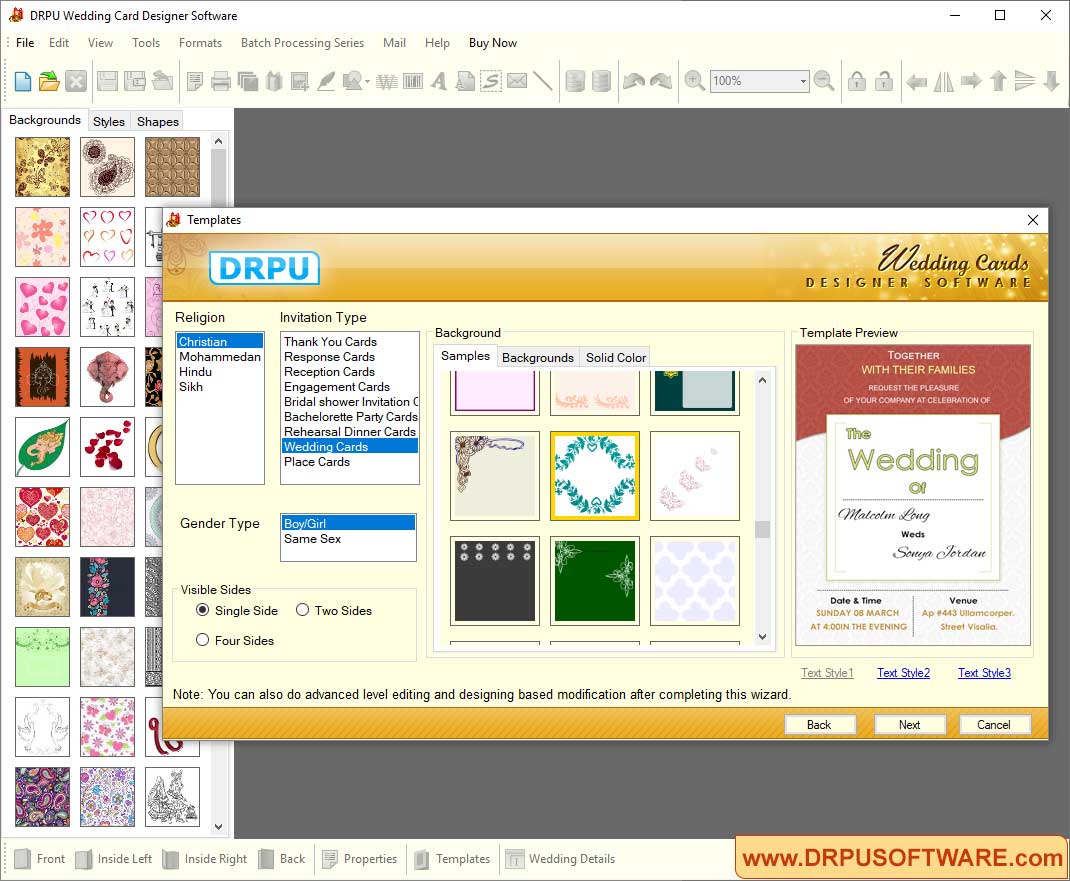The width and height of the screenshot is (1070, 881).
Task: Click the grey X close-document icon
Action: 76,81
